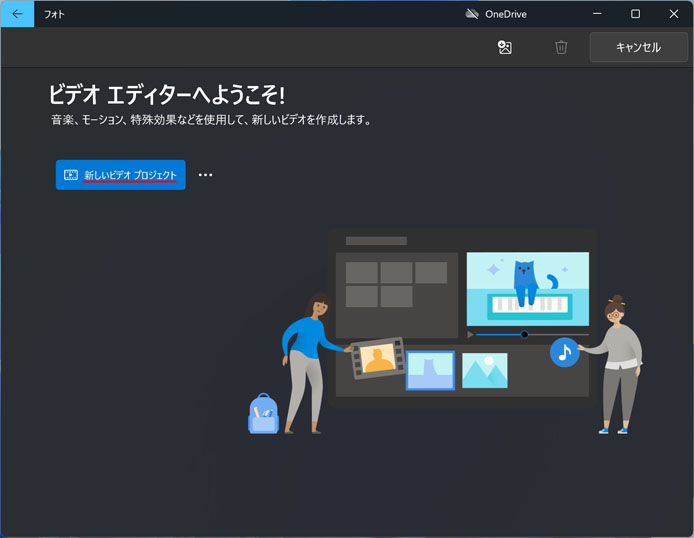Close the フォト window
This screenshot has height=538, width=694.
click(x=674, y=14)
